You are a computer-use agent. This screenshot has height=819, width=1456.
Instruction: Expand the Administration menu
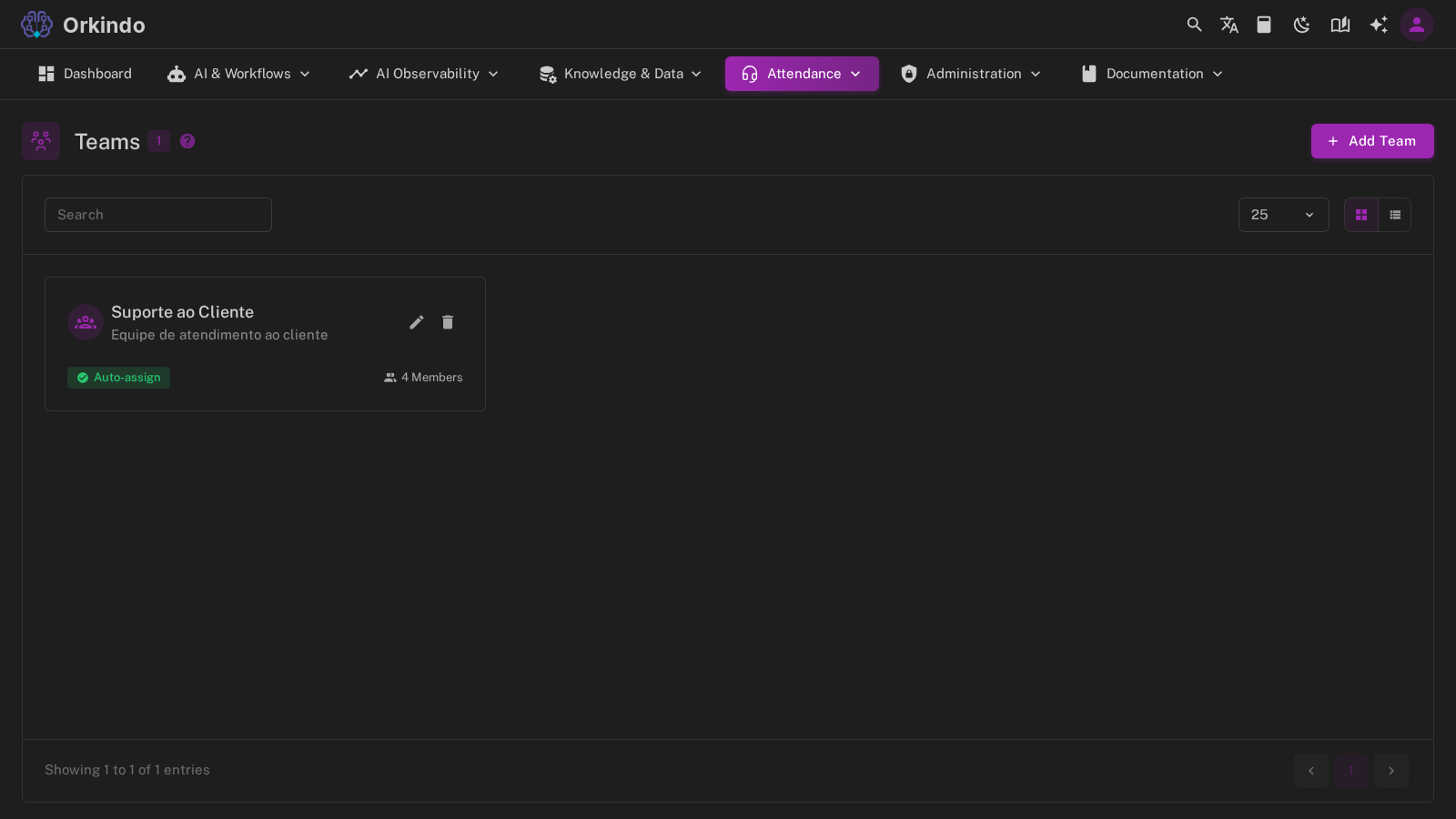point(971,74)
